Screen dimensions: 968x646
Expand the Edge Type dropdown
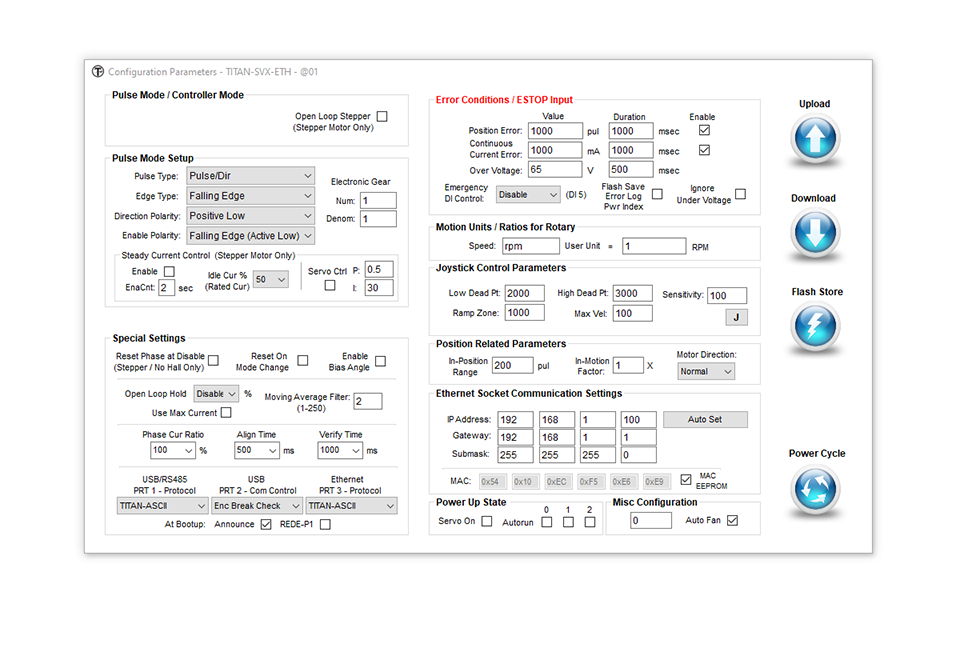point(251,196)
